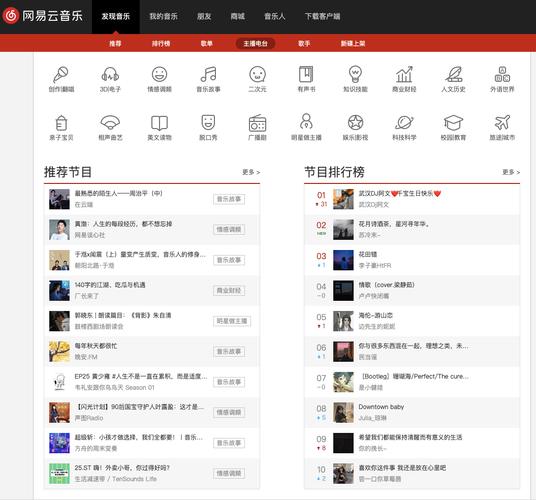Select the 主播电台 sub-navigation tab
This screenshot has width=536, height=500.
point(255,43)
